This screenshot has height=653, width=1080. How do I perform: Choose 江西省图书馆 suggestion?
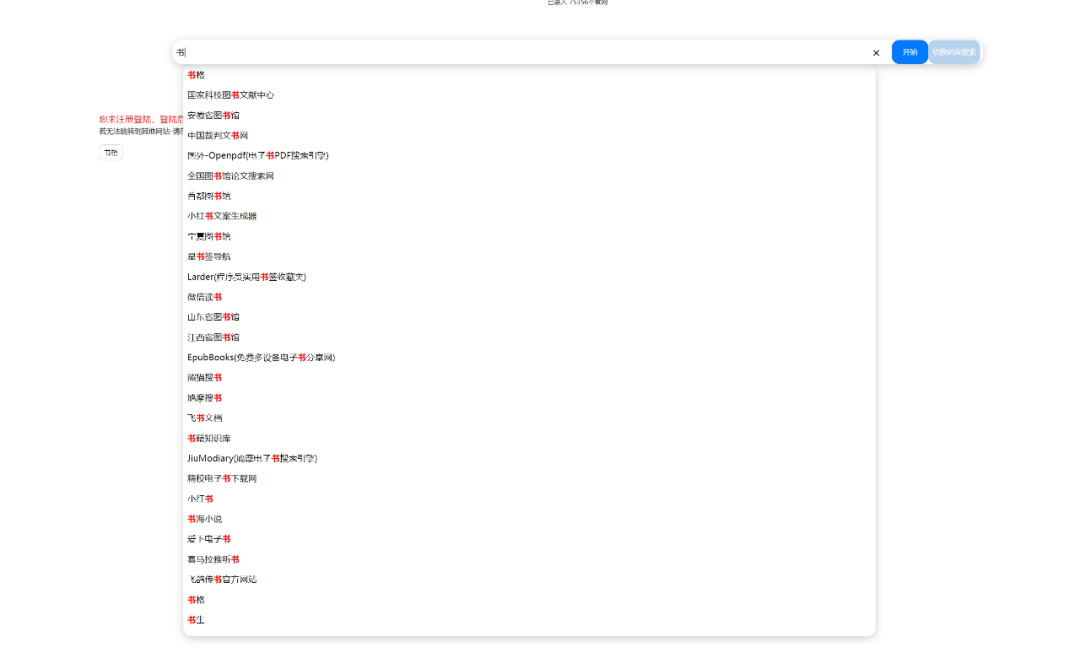point(529,338)
